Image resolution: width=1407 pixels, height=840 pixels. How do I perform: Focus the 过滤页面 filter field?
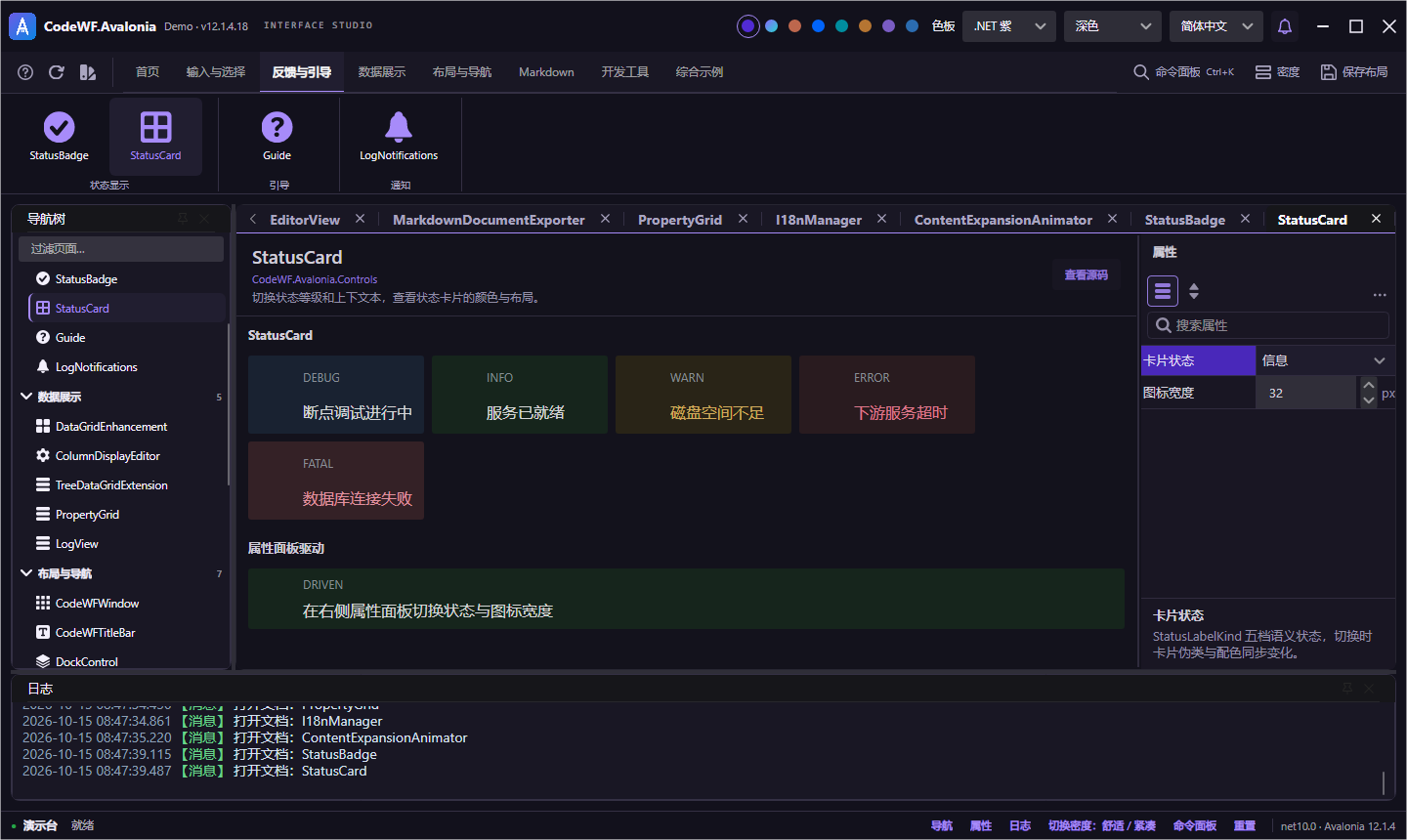pos(121,249)
